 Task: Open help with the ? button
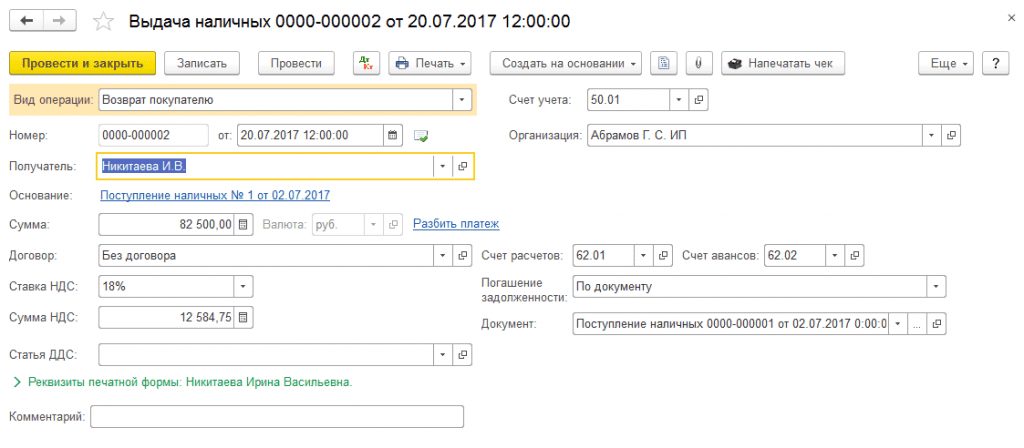click(996, 63)
